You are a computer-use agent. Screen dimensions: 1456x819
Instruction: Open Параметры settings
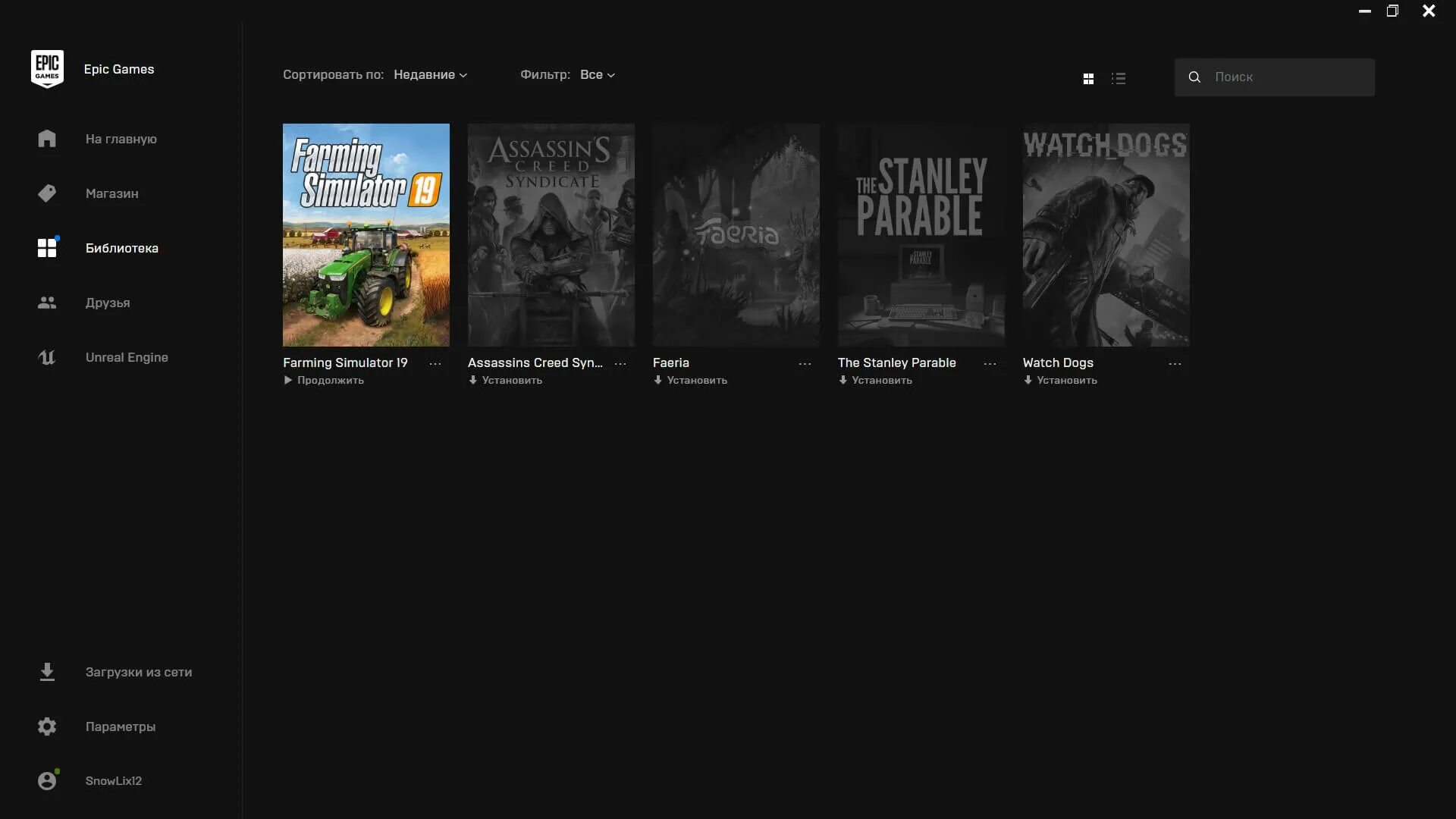[120, 726]
